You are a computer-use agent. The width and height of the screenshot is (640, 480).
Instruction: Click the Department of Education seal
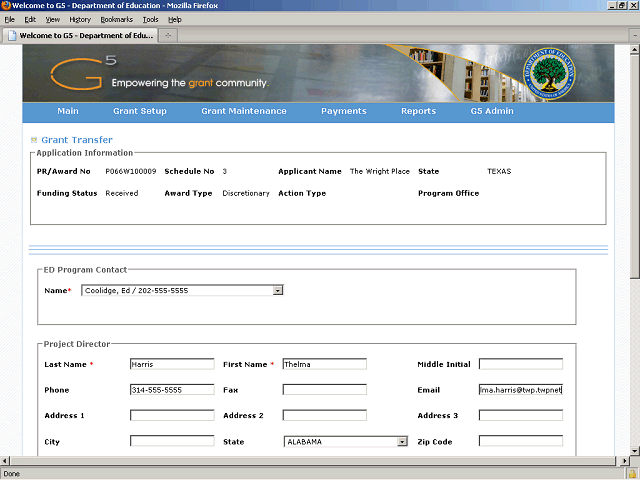pos(549,74)
